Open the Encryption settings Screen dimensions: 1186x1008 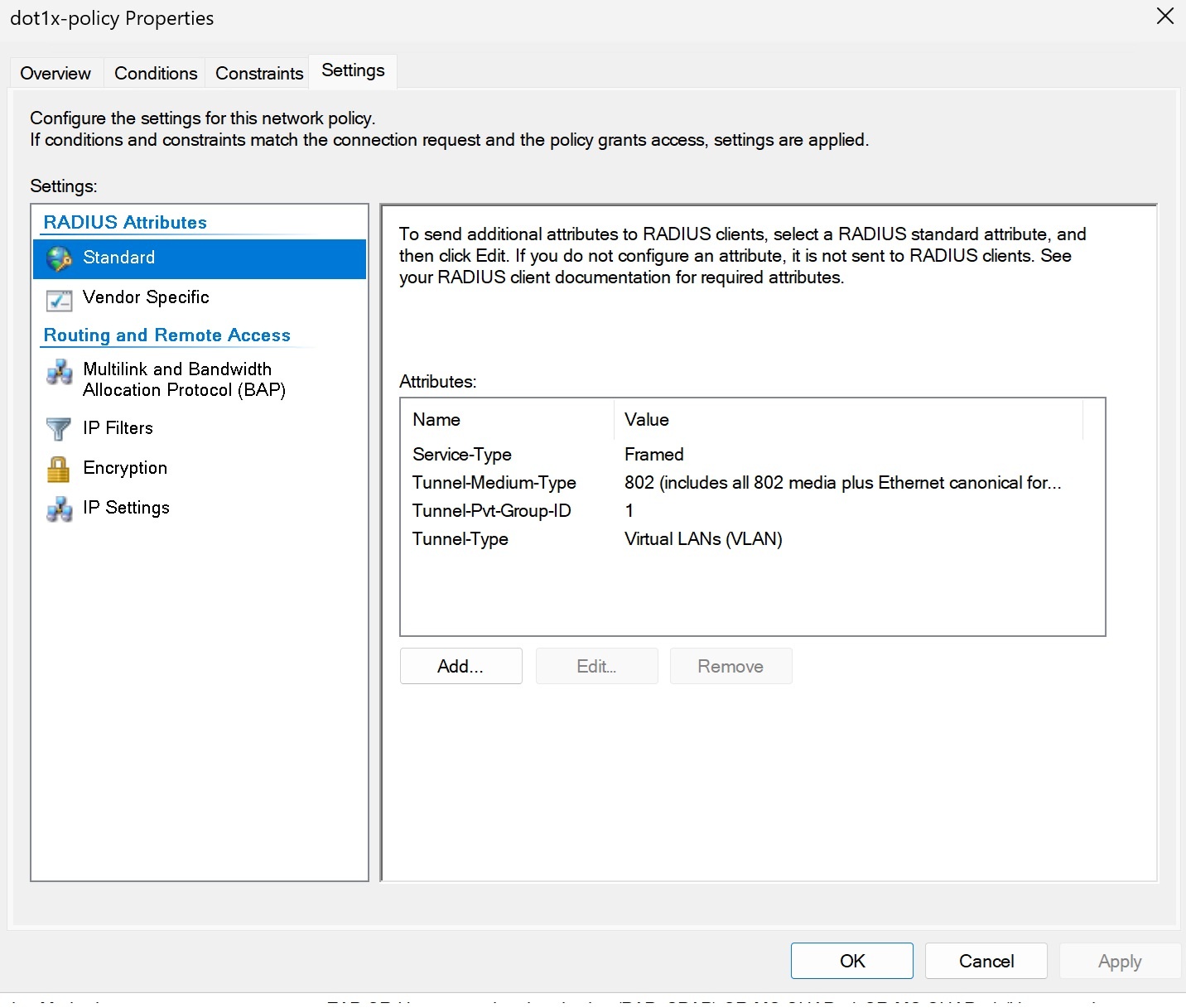pyautogui.click(x=200, y=468)
